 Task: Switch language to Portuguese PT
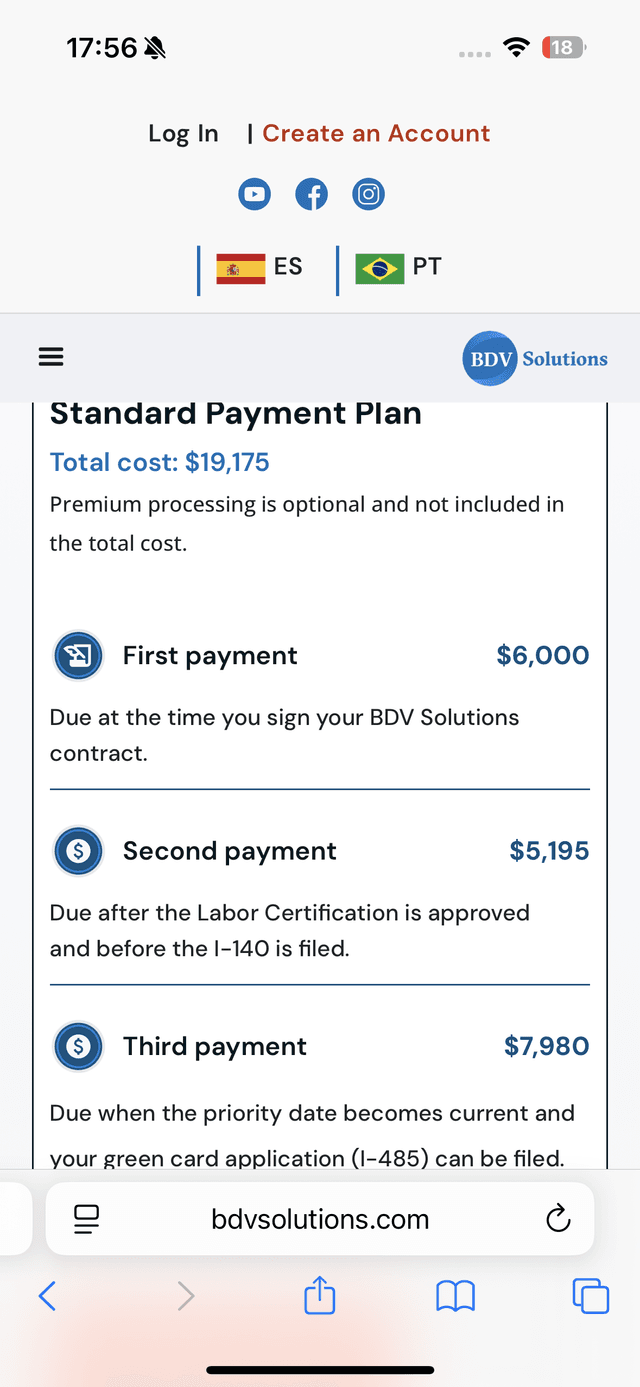(398, 267)
